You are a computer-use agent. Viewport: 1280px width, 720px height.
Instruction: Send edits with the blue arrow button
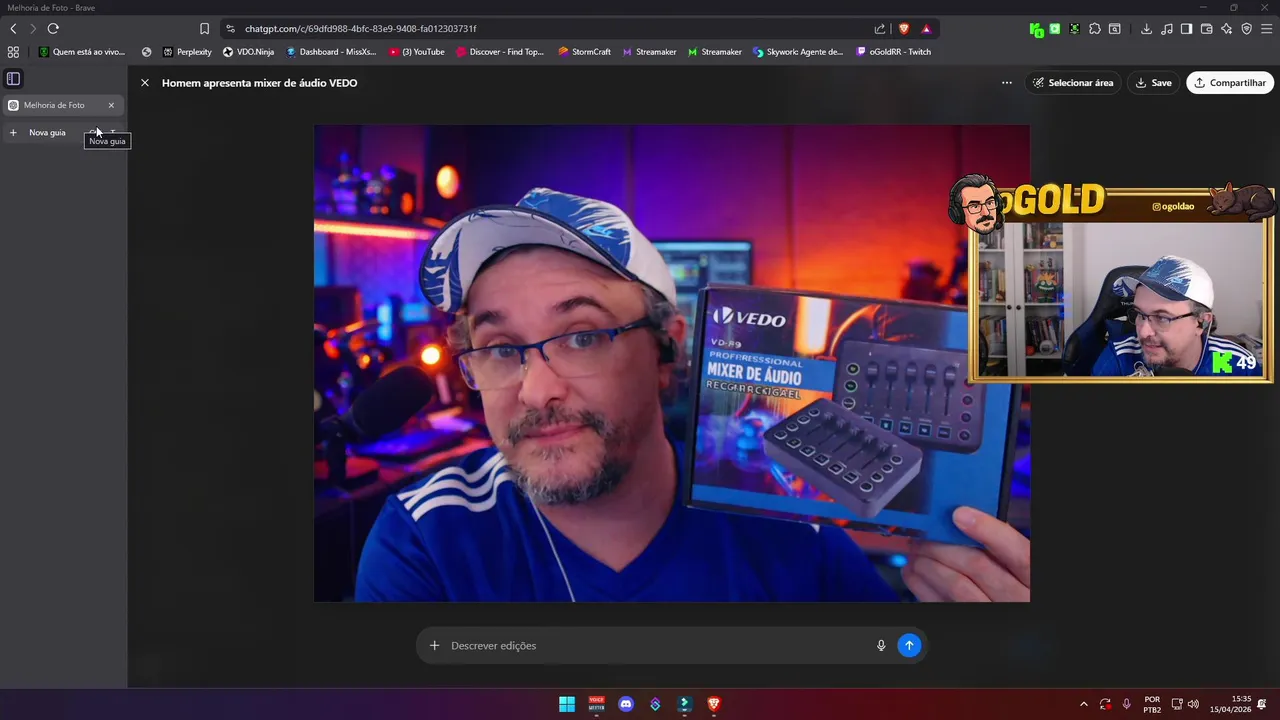[909, 646]
